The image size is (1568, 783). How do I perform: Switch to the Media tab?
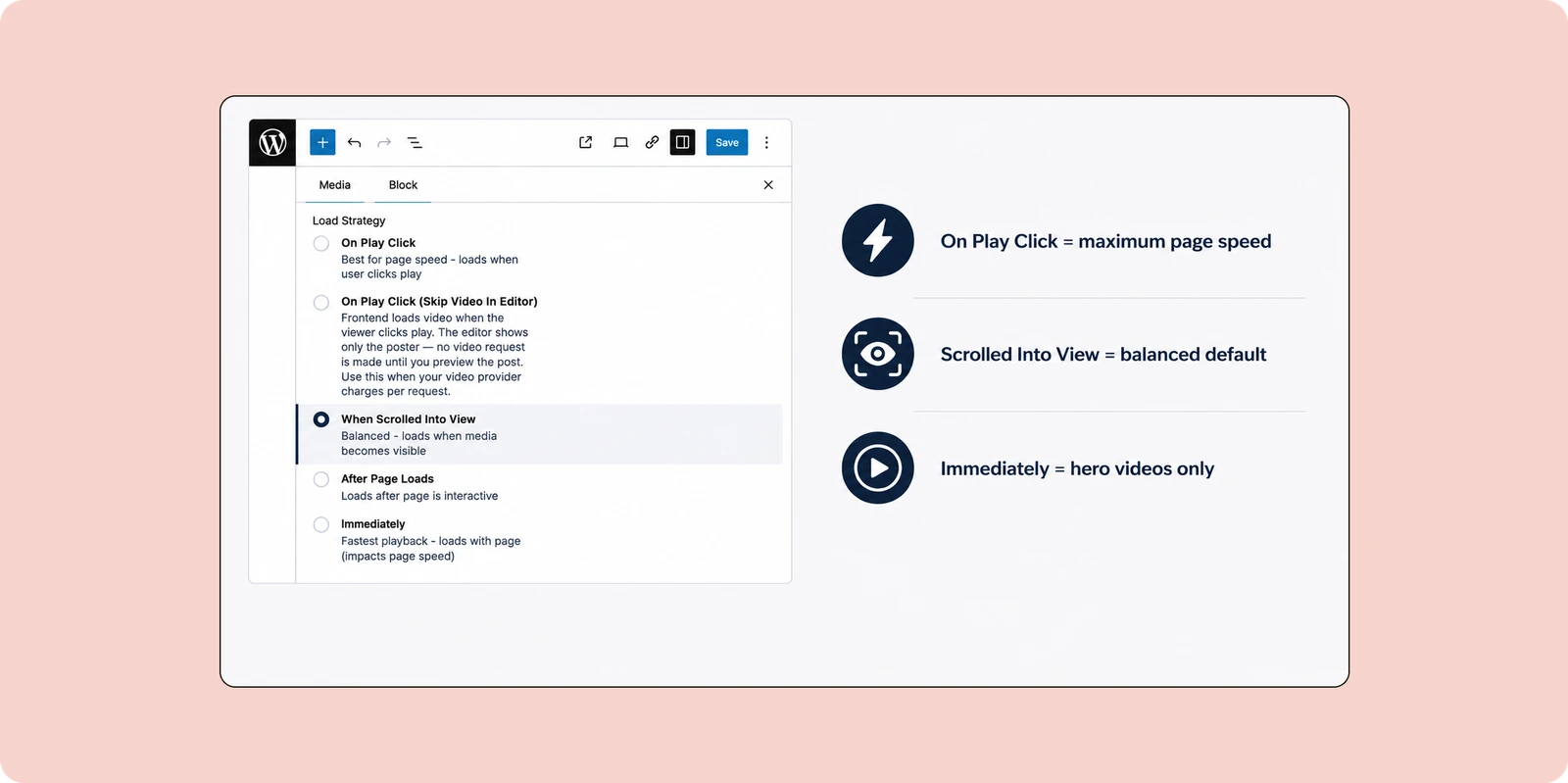(x=335, y=184)
